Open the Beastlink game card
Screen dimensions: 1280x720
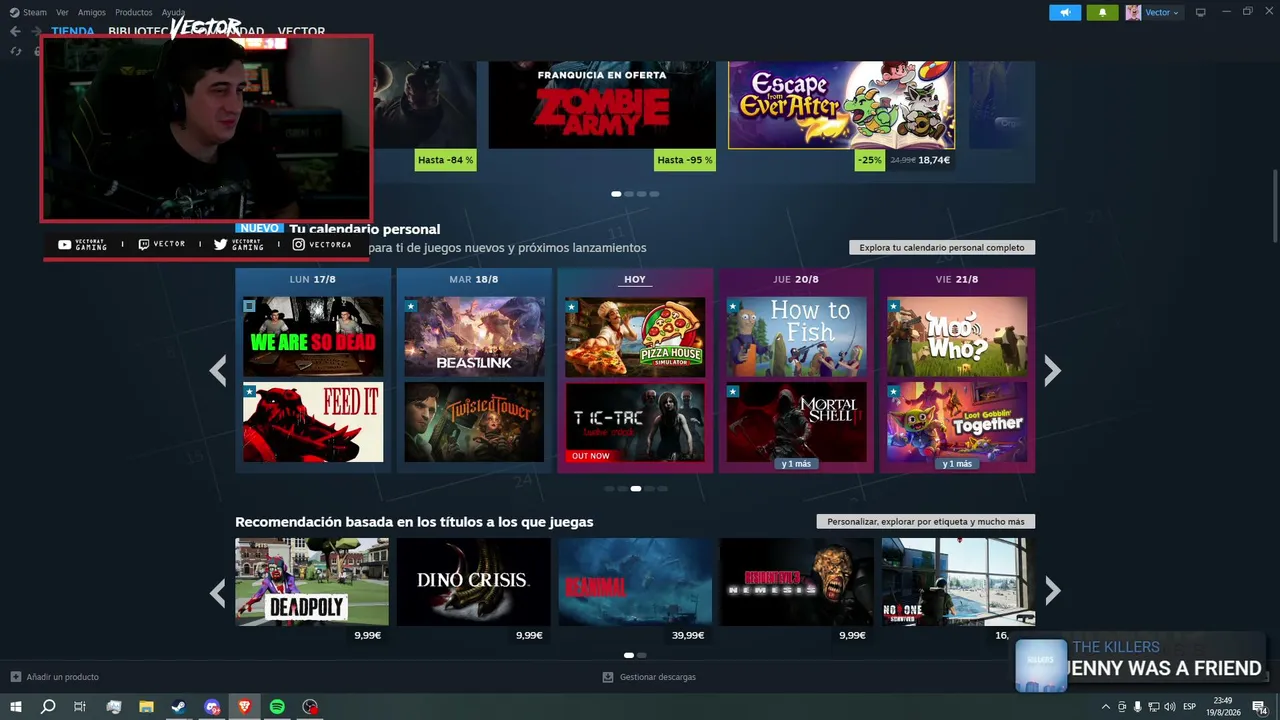(x=474, y=337)
